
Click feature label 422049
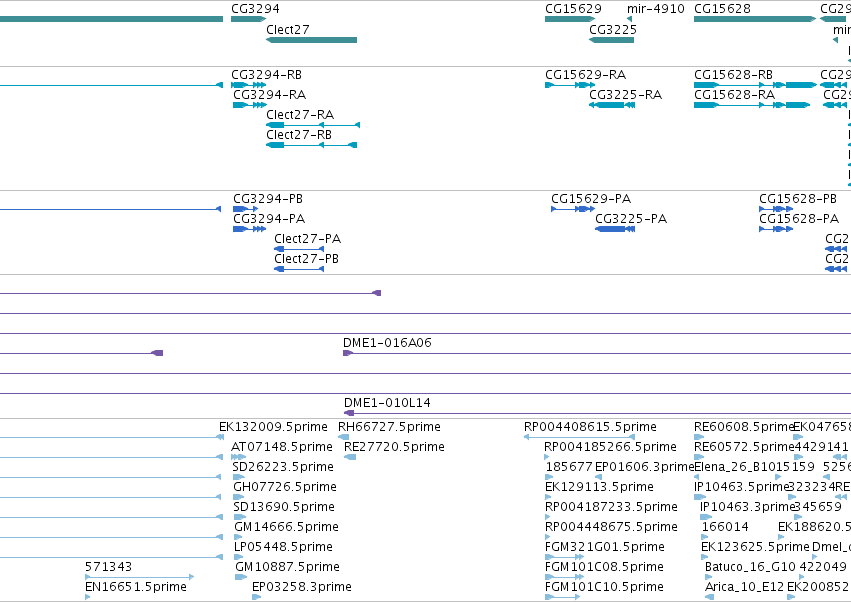tap(823, 567)
